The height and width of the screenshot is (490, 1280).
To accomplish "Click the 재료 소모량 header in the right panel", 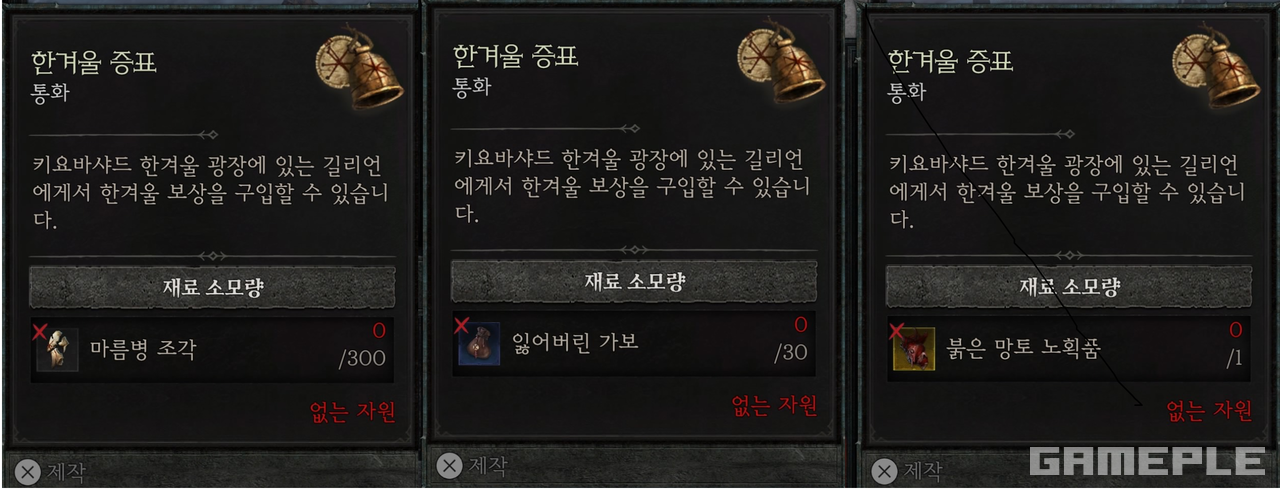I will [x=1068, y=287].
